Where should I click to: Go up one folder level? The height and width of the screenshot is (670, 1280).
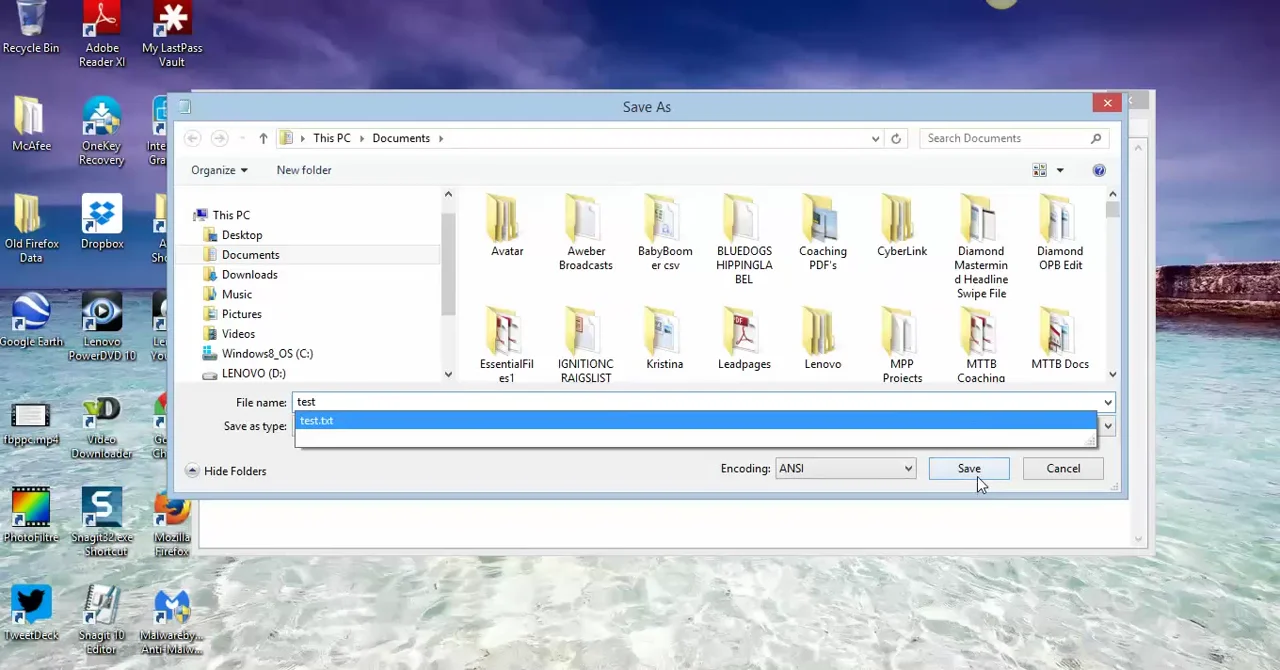pyautogui.click(x=263, y=138)
